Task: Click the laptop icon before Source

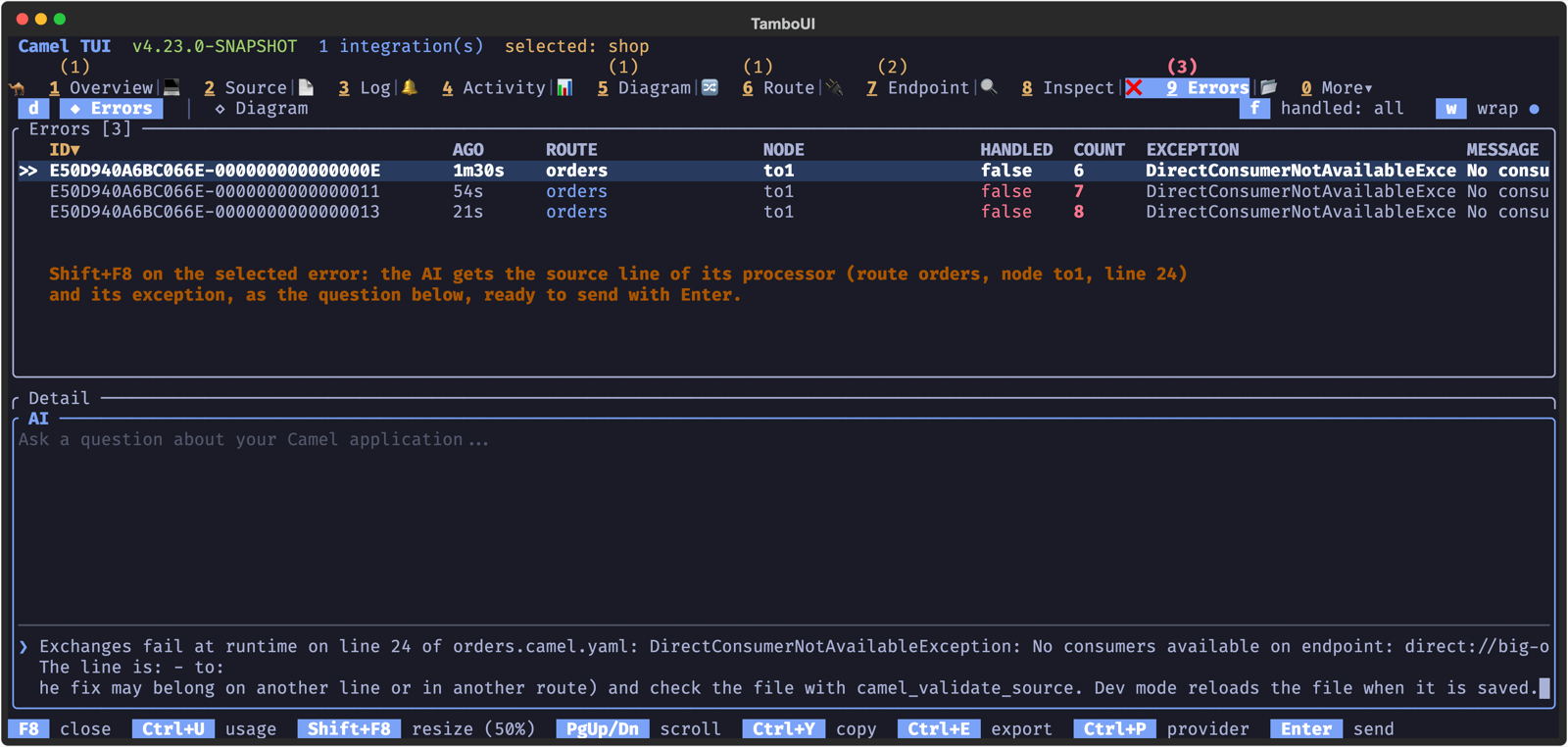Action: point(172,88)
